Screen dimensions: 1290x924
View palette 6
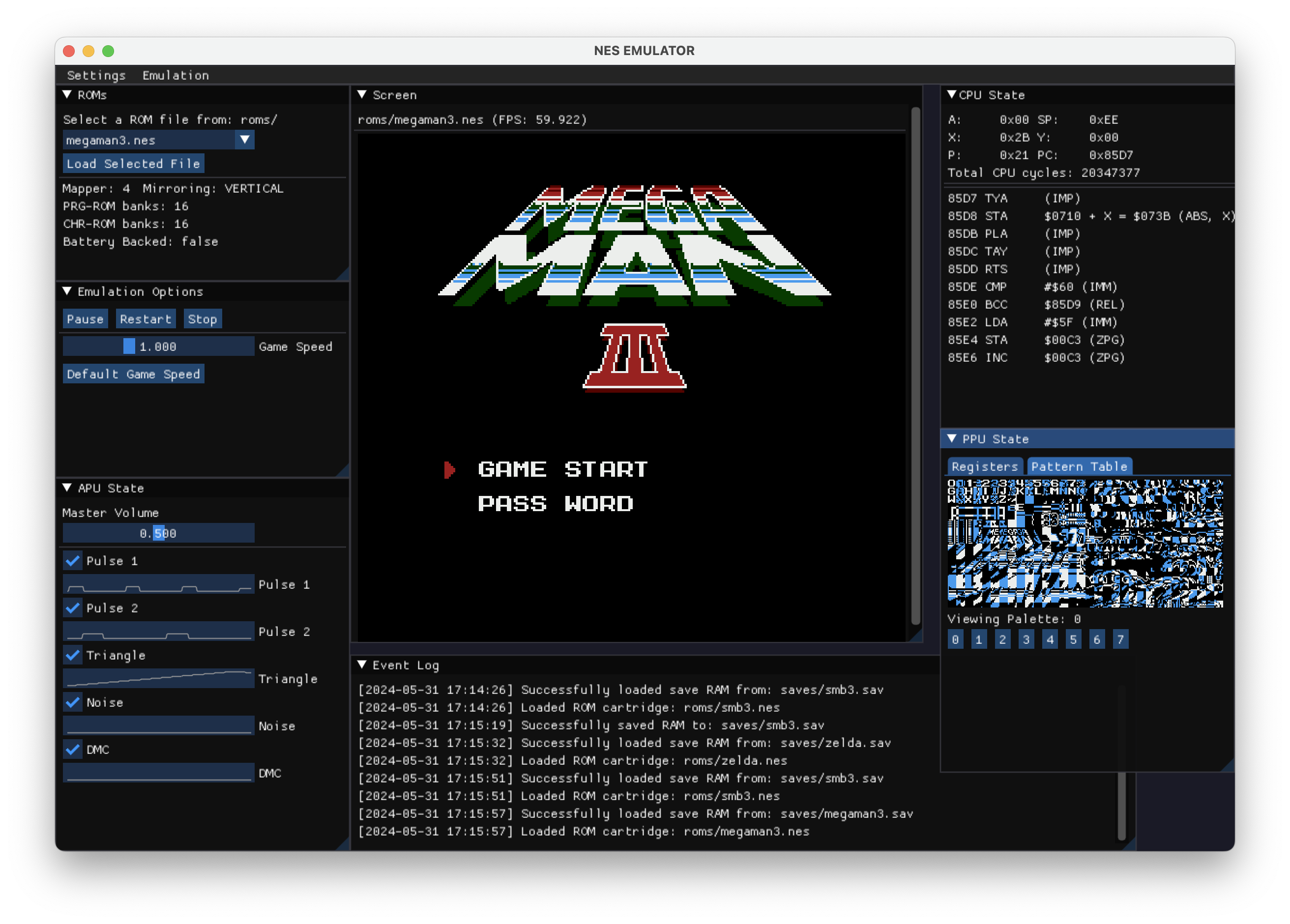tap(1097, 639)
